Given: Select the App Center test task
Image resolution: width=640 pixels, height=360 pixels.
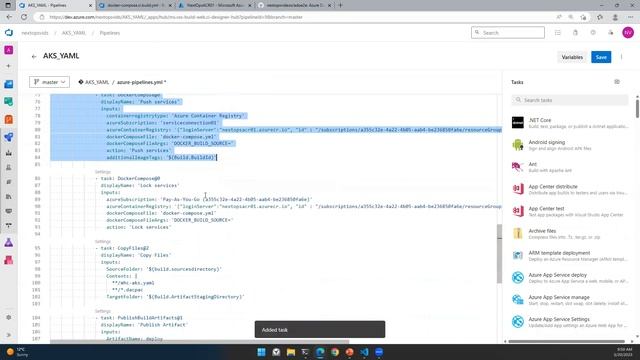Looking at the screenshot, I should coord(570,211).
